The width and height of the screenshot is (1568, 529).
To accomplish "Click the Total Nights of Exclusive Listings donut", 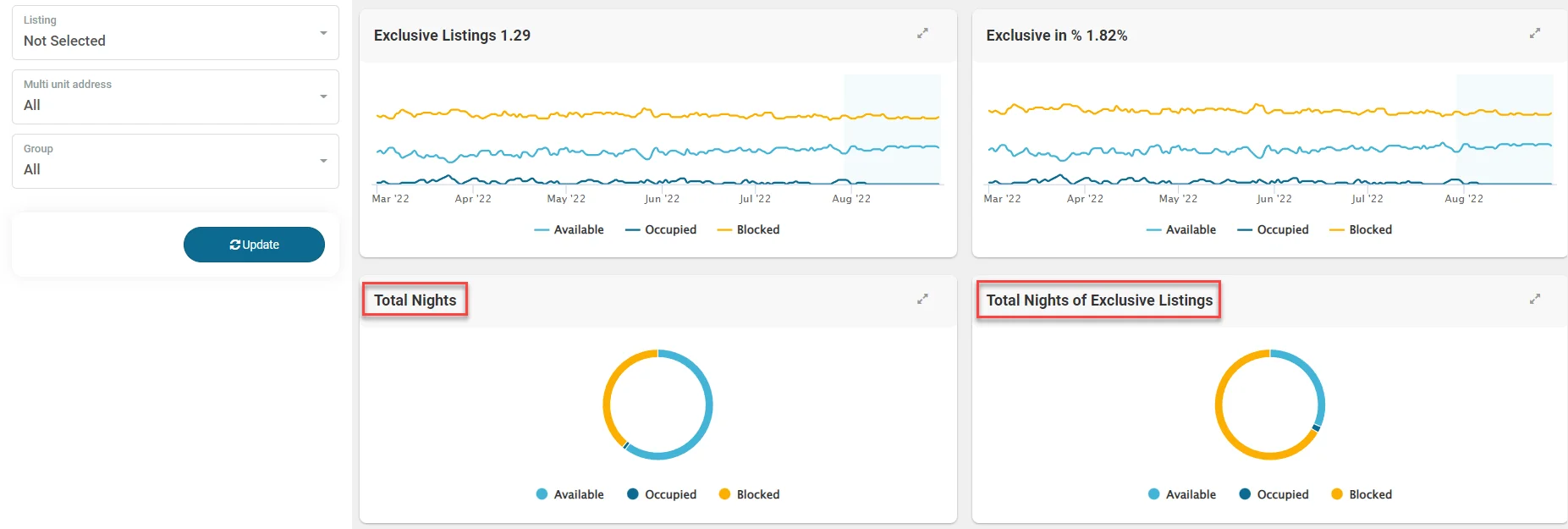I will pyautogui.click(x=1217, y=405).
